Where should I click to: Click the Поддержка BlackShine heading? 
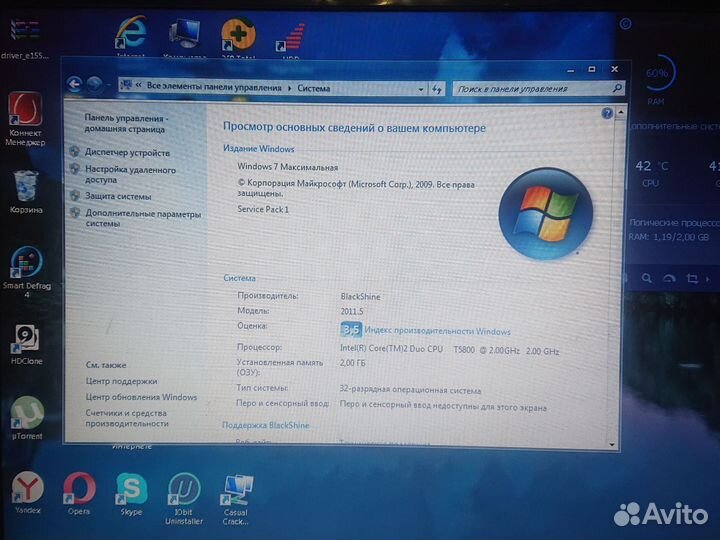coord(265,425)
